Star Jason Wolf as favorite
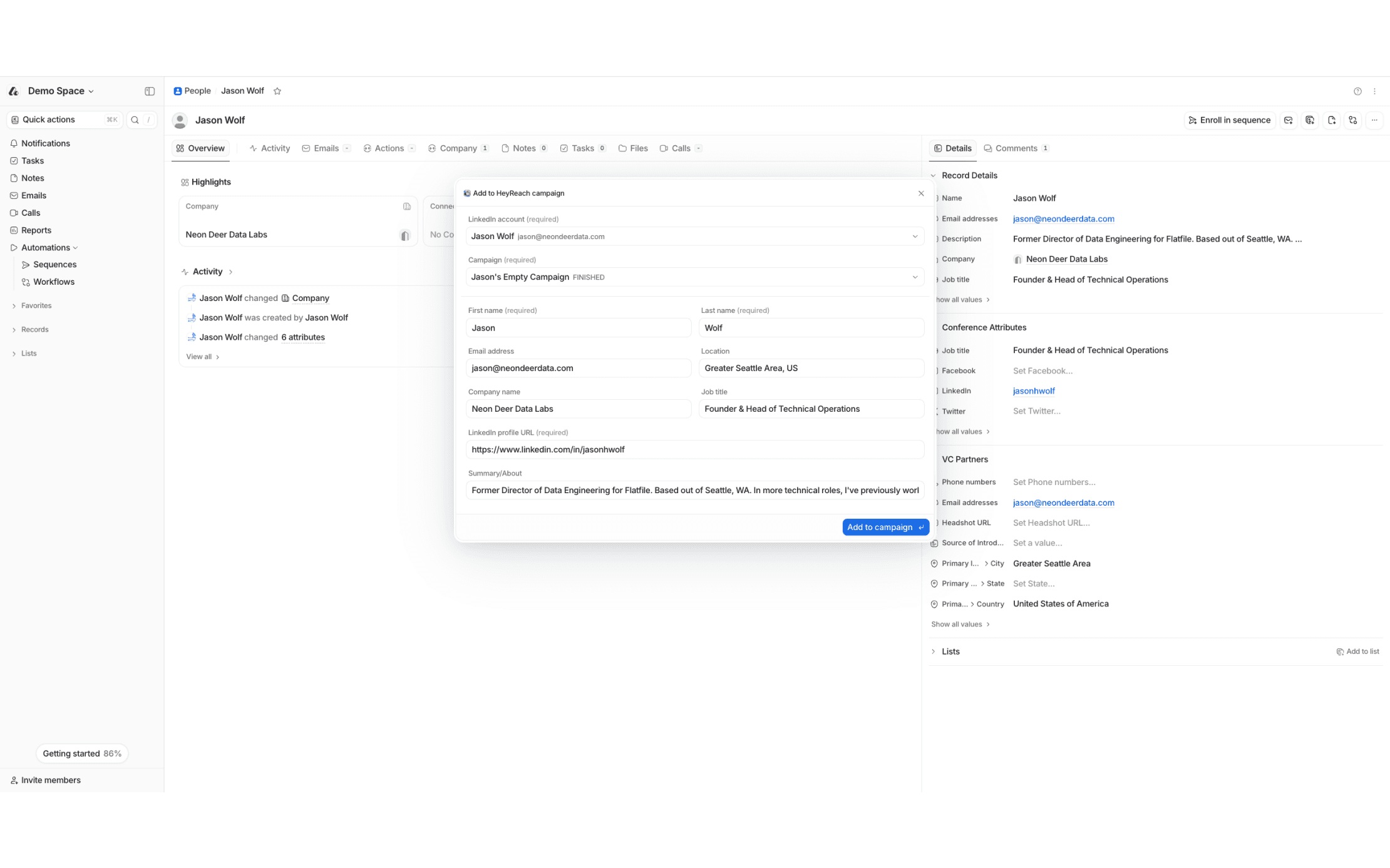This screenshot has height=868, width=1390. tap(277, 91)
